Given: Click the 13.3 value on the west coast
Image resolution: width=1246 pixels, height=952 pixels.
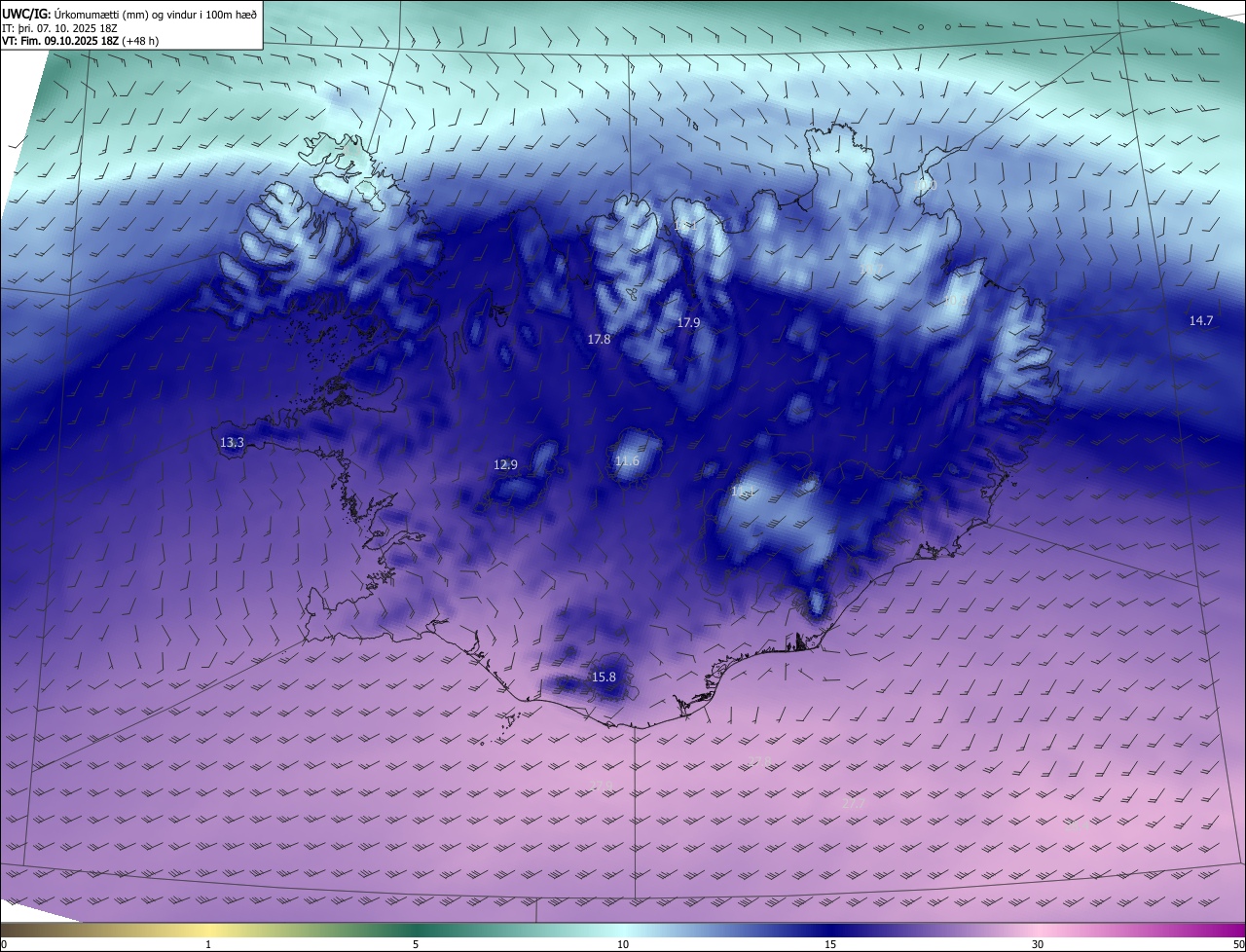Looking at the screenshot, I should (232, 443).
